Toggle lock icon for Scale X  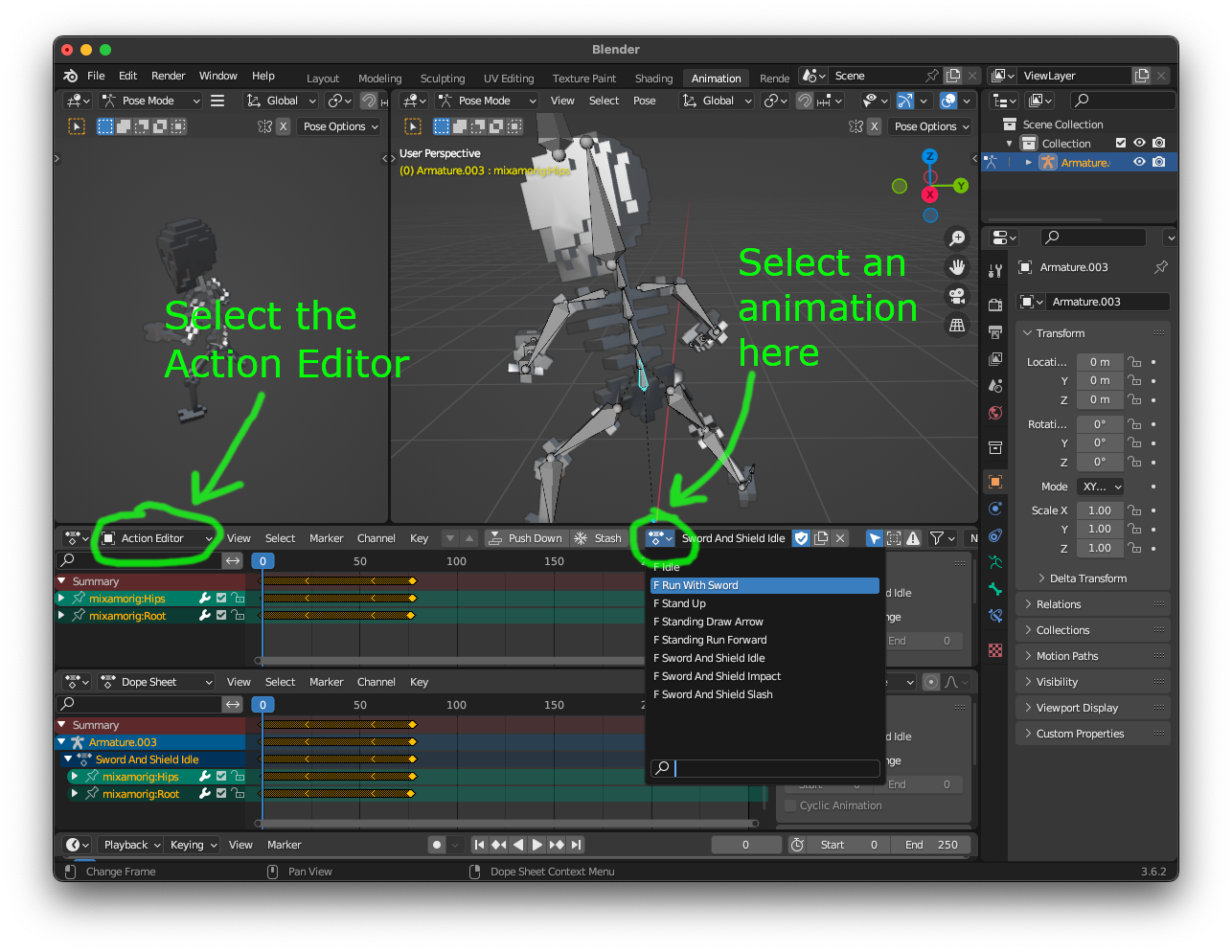(x=1134, y=510)
